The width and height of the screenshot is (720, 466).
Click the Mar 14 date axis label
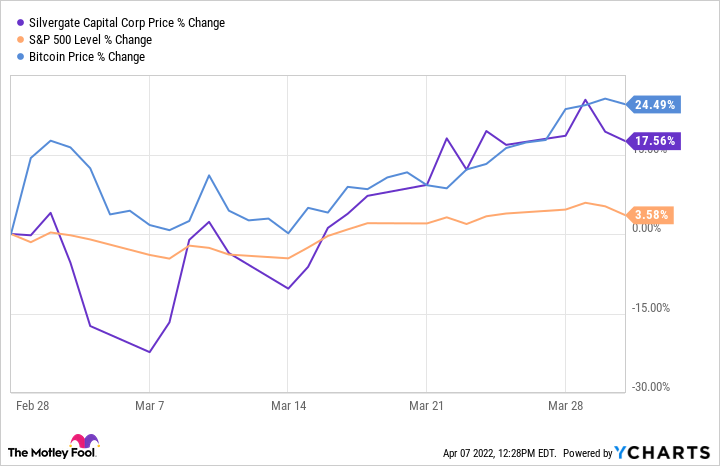point(288,405)
